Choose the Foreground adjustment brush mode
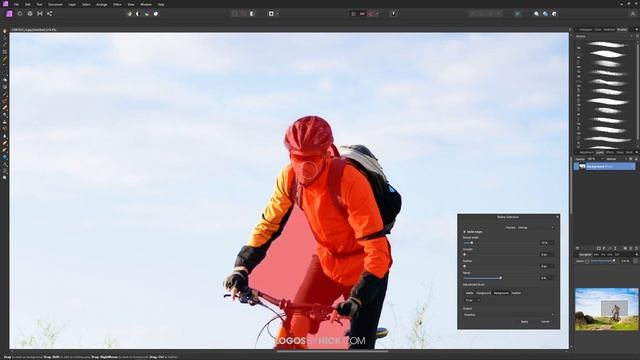The image size is (640, 360). click(483, 293)
